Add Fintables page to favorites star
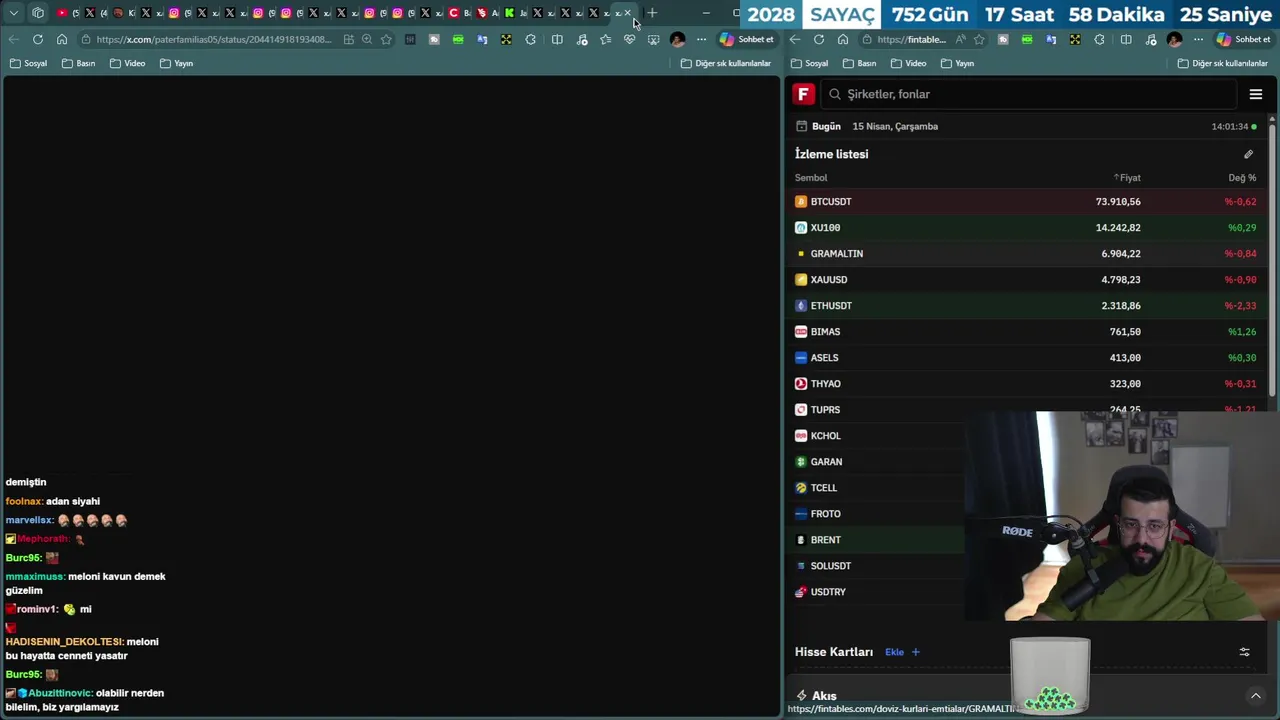The height and width of the screenshot is (720, 1280). click(x=979, y=39)
